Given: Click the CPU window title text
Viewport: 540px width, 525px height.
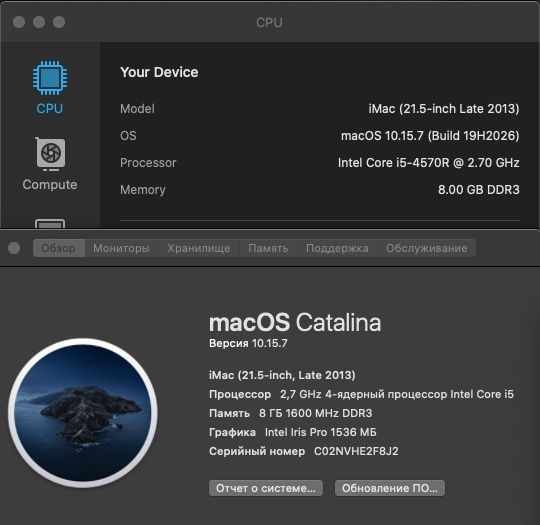Looking at the screenshot, I should [269, 22].
